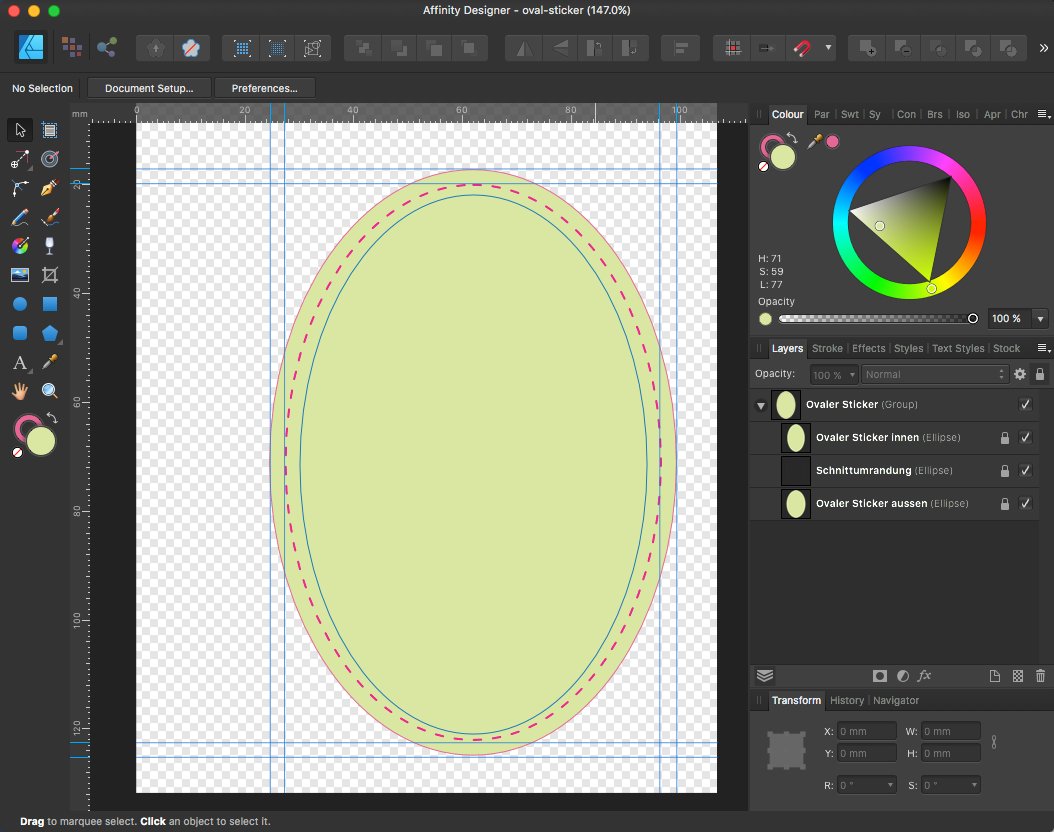
Task: Select the View (hand) tool
Action: coord(19,391)
